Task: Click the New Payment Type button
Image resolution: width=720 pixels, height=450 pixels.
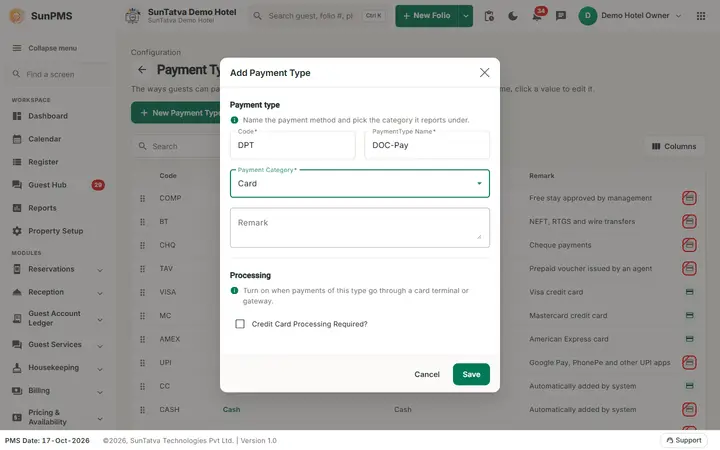Action: [179, 112]
